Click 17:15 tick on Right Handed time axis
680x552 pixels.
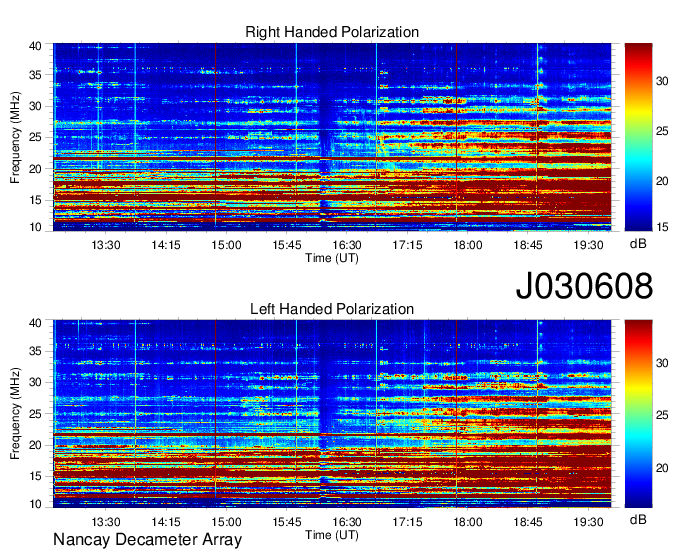pos(407,245)
